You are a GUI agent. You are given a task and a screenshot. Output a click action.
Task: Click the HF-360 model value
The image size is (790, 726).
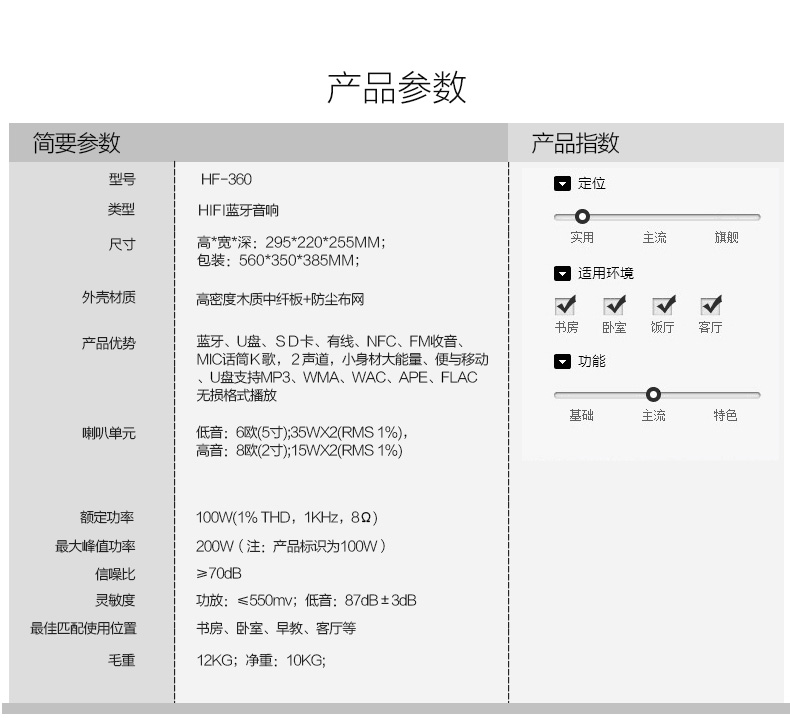click(x=225, y=180)
